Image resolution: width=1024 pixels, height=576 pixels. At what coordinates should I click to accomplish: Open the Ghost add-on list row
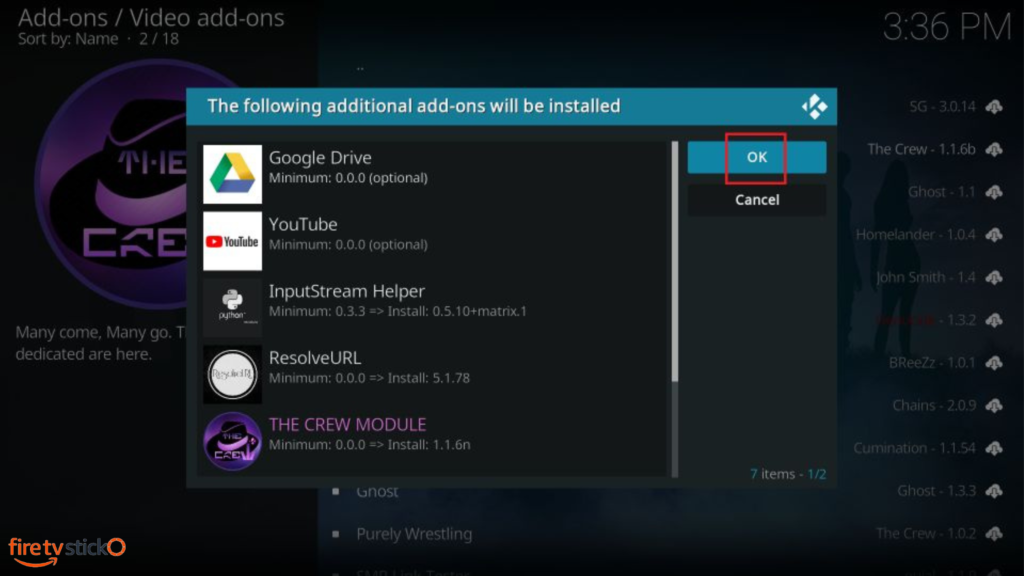[377, 492]
